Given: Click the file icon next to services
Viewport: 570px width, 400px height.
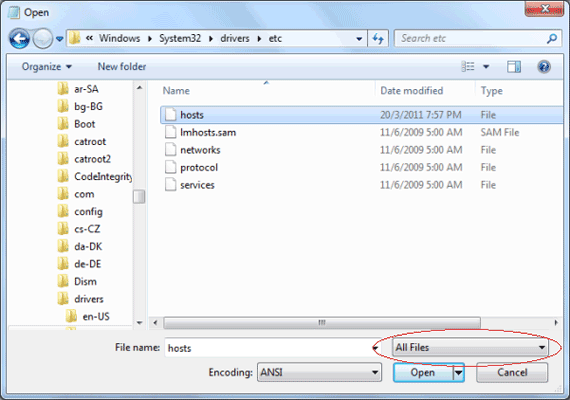Looking at the screenshot, I should pyautogui.click(x=170, y=184).
